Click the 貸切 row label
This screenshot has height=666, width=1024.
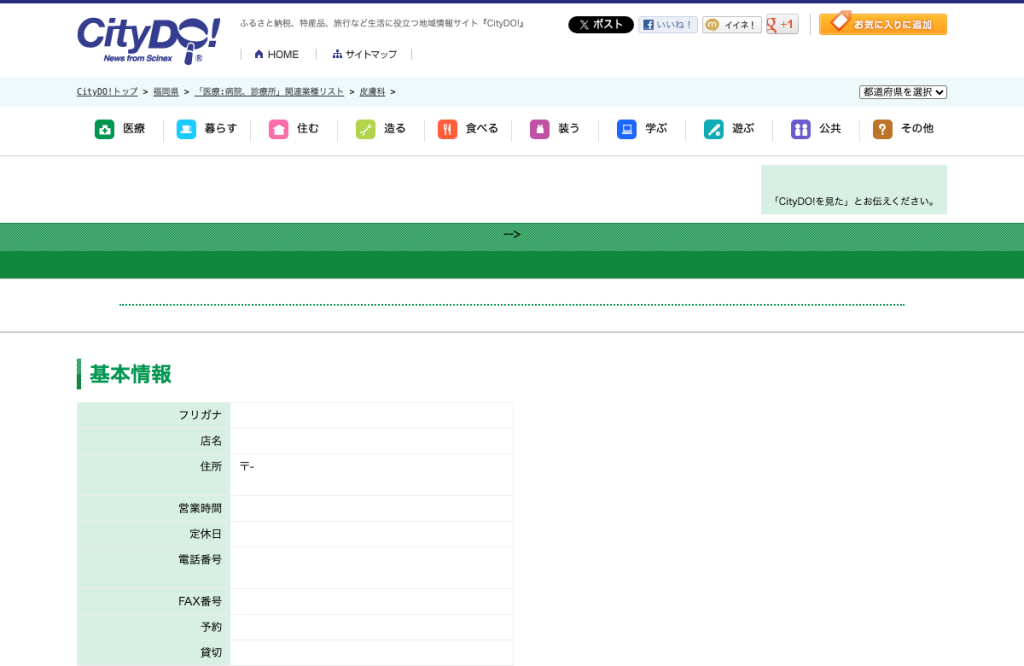(x=211, y=652)
